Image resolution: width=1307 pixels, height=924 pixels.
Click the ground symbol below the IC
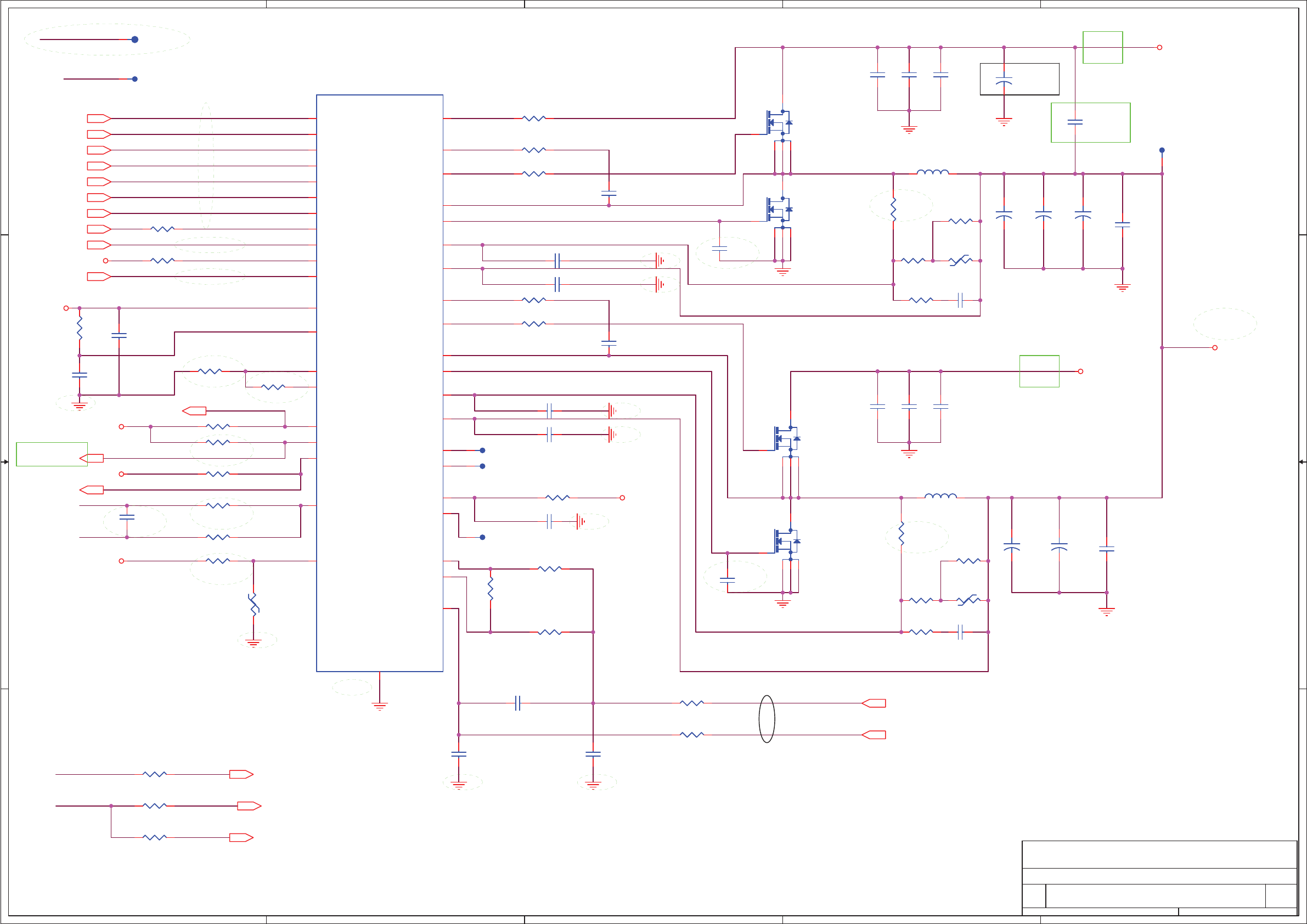pyautogui.click(x=380, y=706)
